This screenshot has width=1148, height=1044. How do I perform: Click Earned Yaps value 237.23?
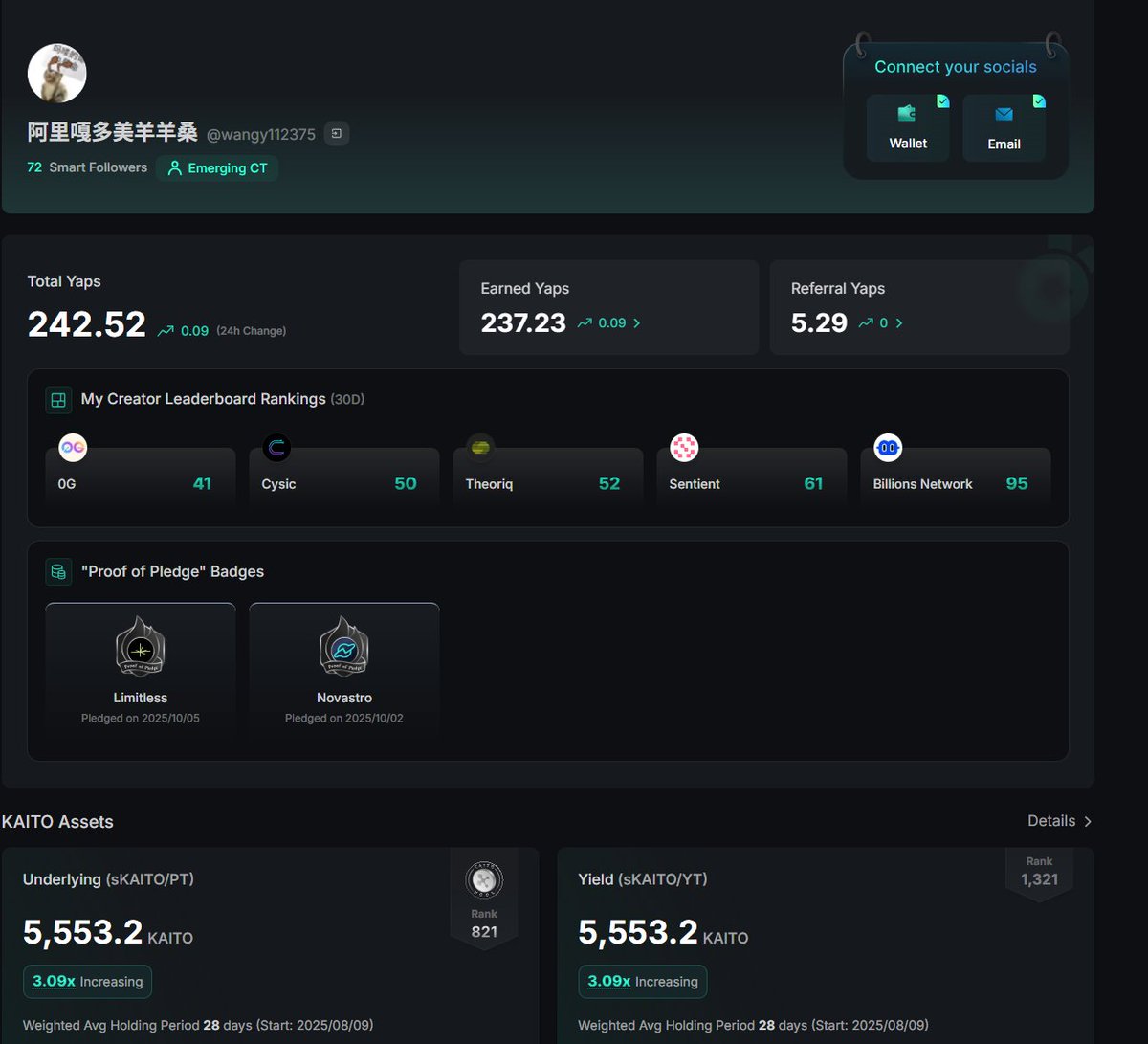pos(523,323)
